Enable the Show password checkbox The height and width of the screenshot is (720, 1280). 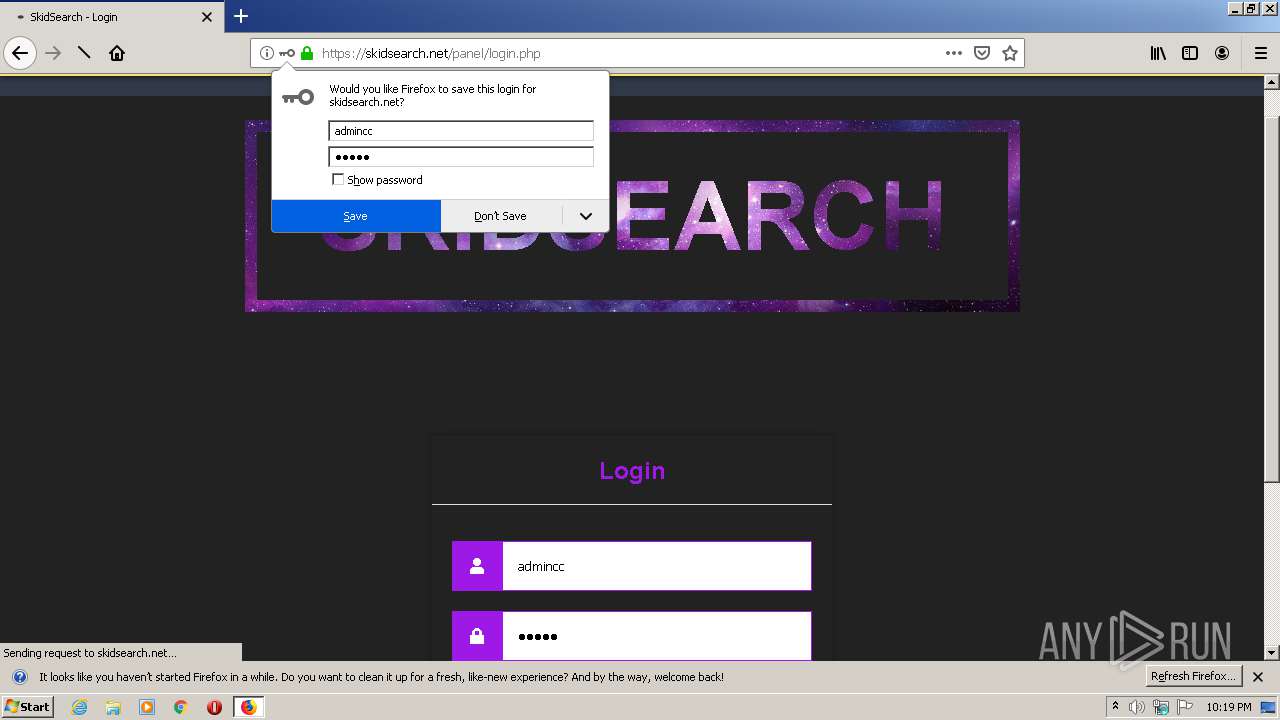pos(338,180)
